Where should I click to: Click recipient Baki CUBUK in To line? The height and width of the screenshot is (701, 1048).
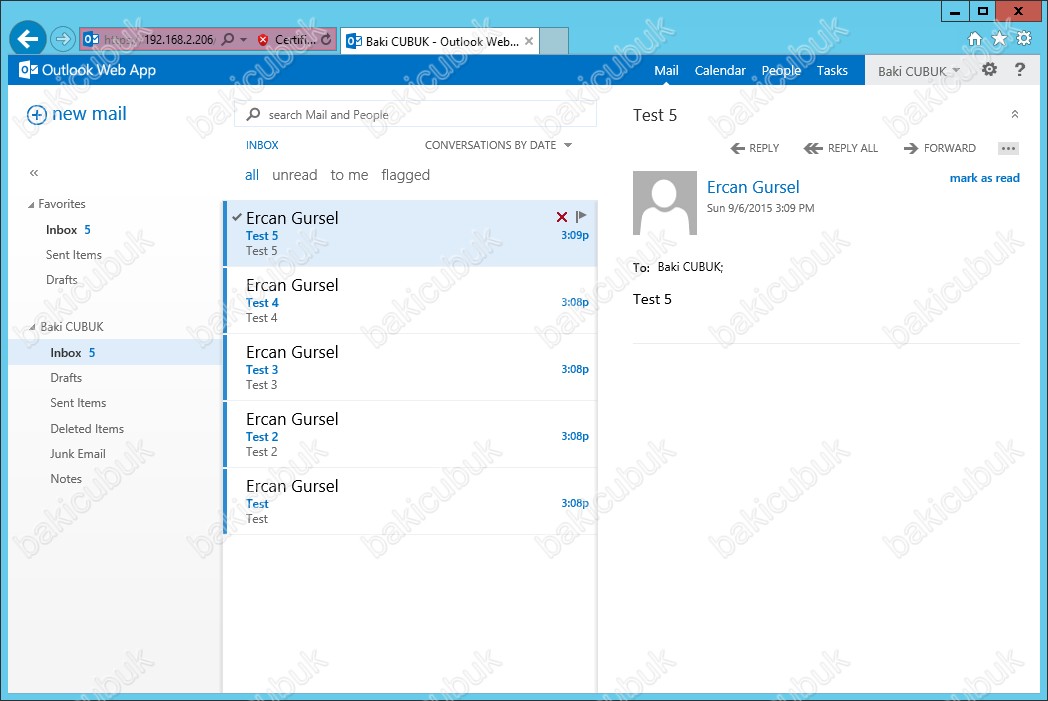690,267
